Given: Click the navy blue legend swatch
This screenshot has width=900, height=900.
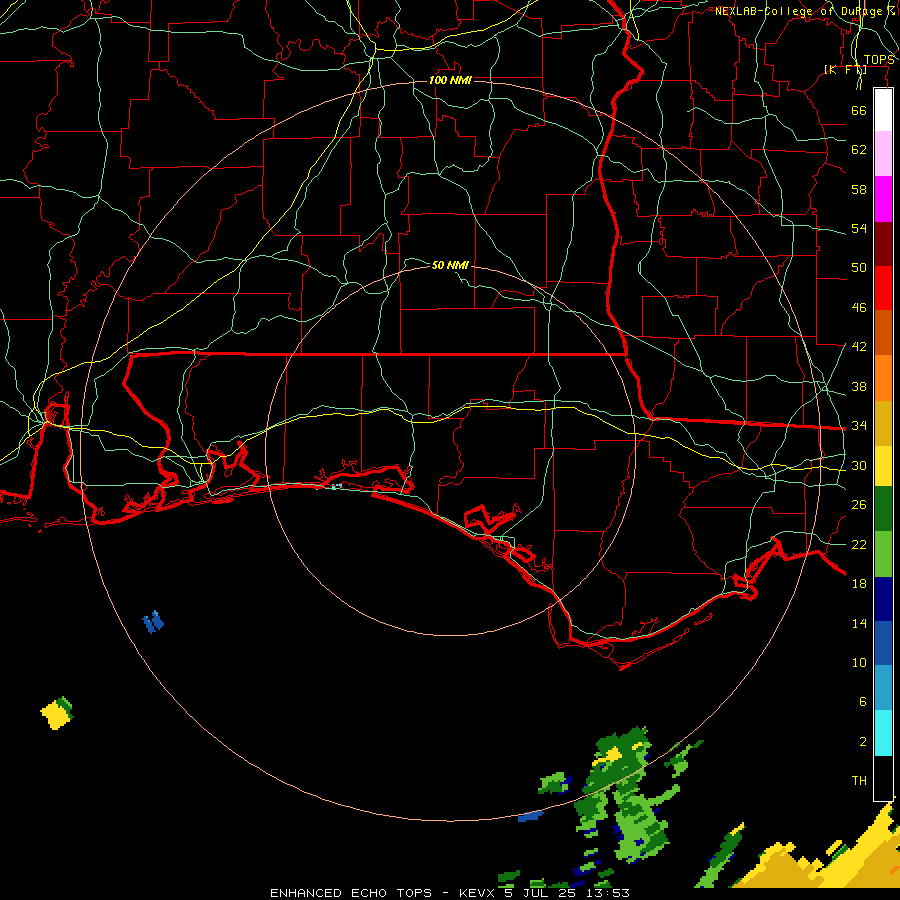Looking at the screenshot, I should pyautogui.click(x=883, y=599).
